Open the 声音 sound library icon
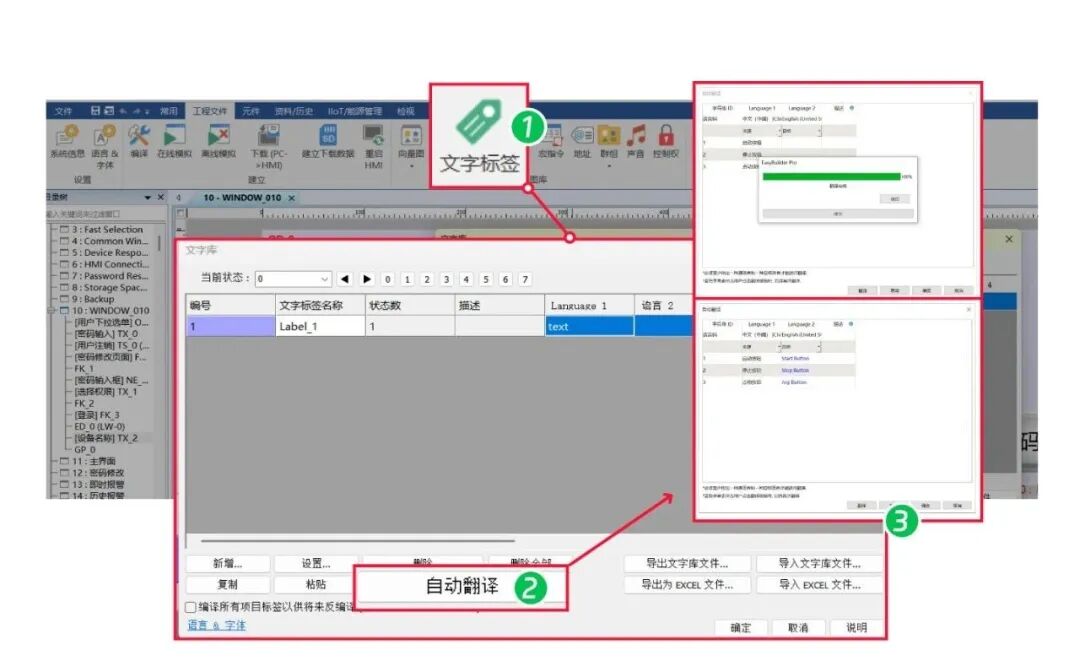1080x661 pixels. click(x=635, y=141)
